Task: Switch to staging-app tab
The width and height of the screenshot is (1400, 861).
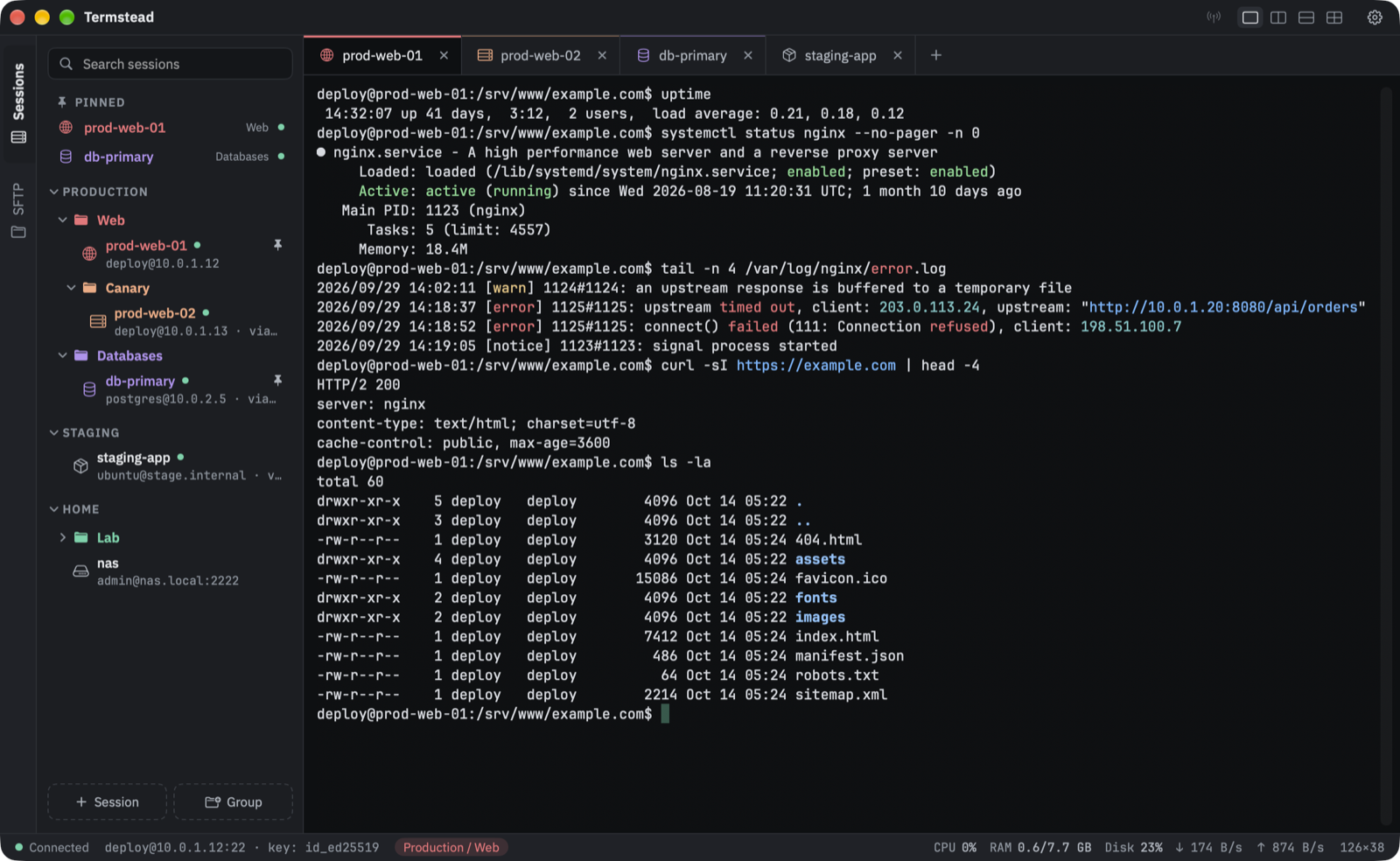Action: click(840, 55)
